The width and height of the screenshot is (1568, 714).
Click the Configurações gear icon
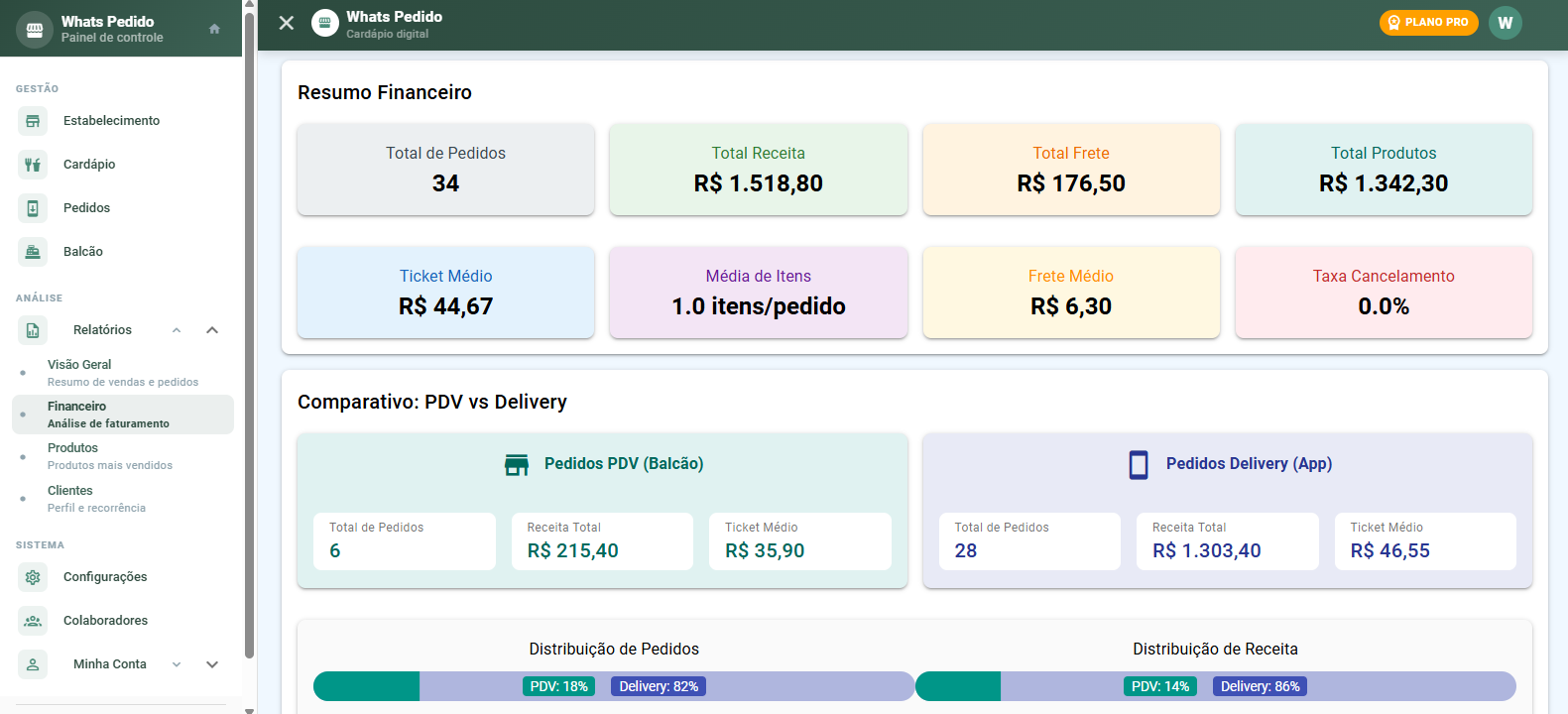pyautogui.click(x=33, y=577)
